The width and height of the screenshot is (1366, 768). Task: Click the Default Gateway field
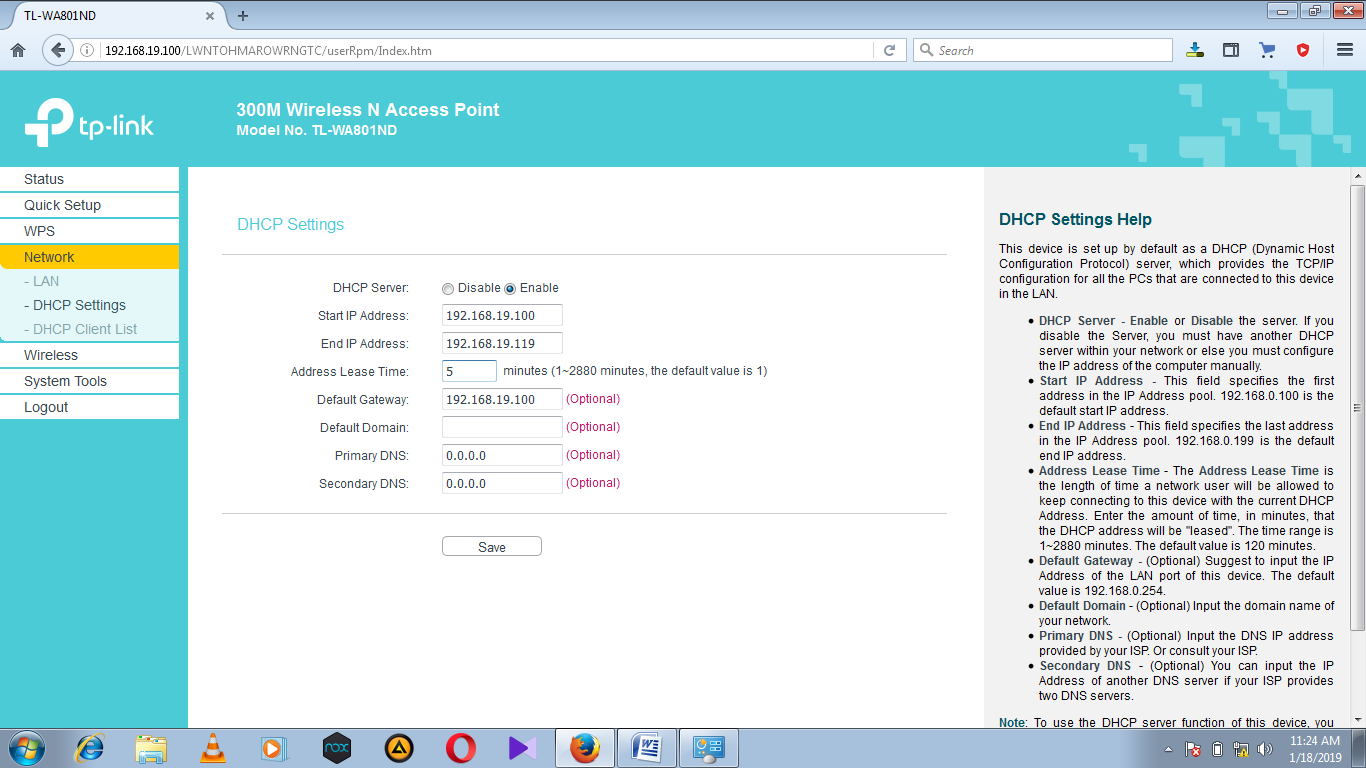click(502, 399)
